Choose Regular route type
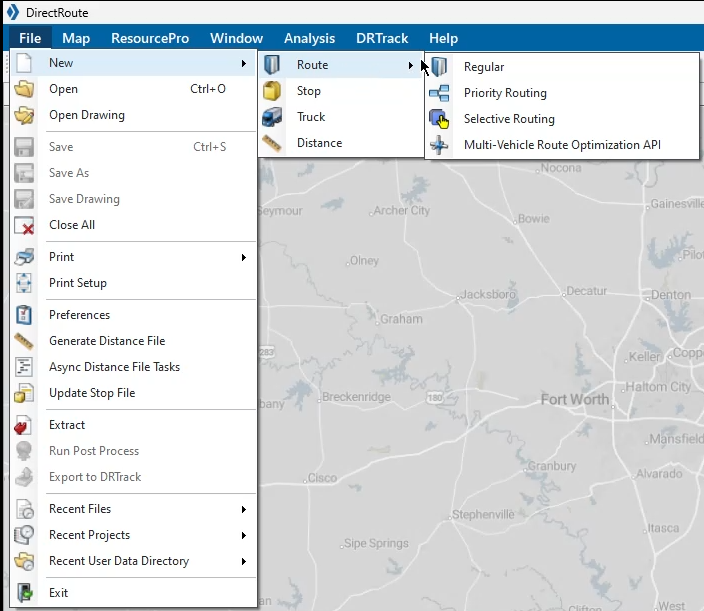This screenshot has height=611, width=704. [x=562, y=67]
